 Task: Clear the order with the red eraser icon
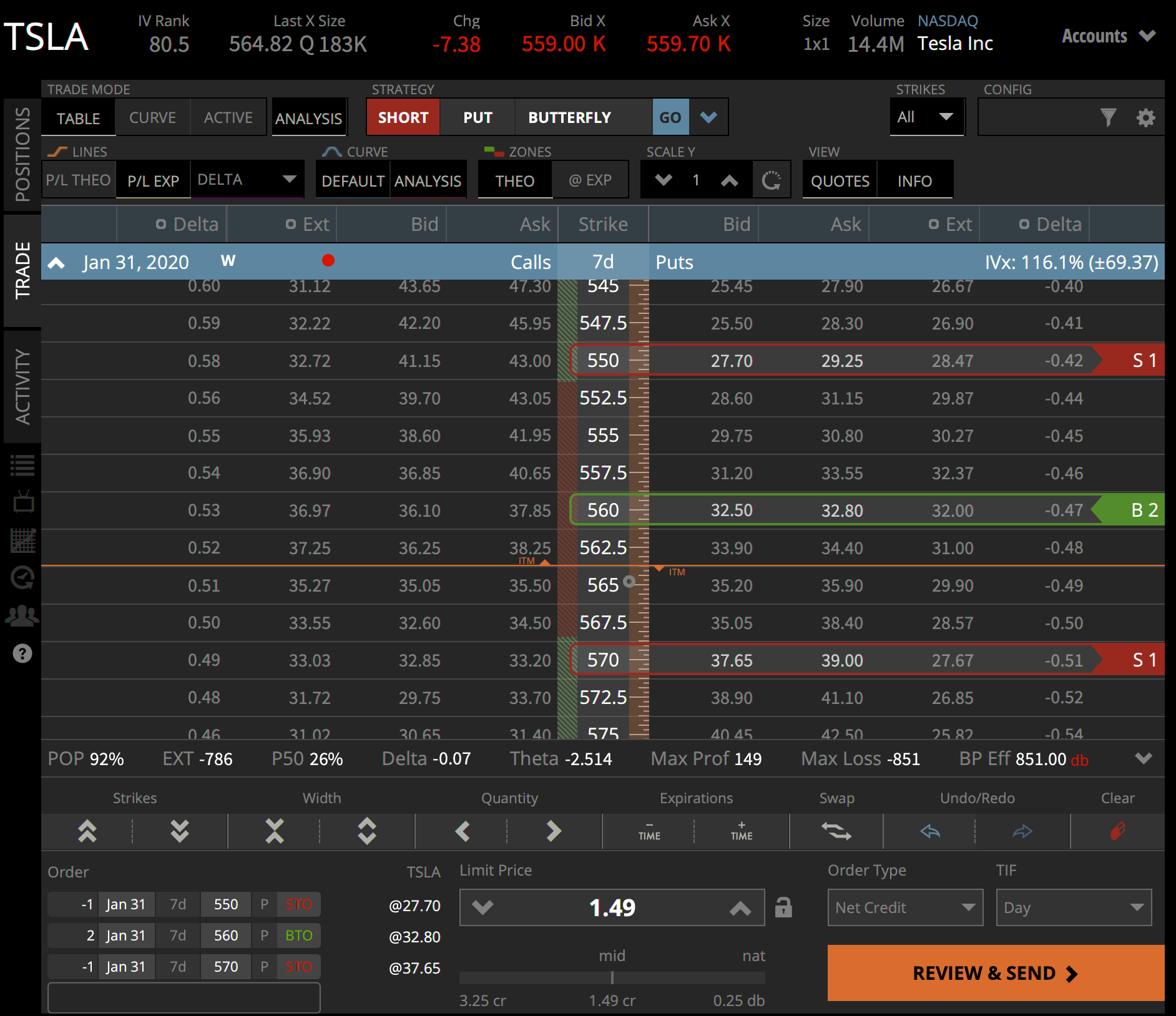point(1117,831)
